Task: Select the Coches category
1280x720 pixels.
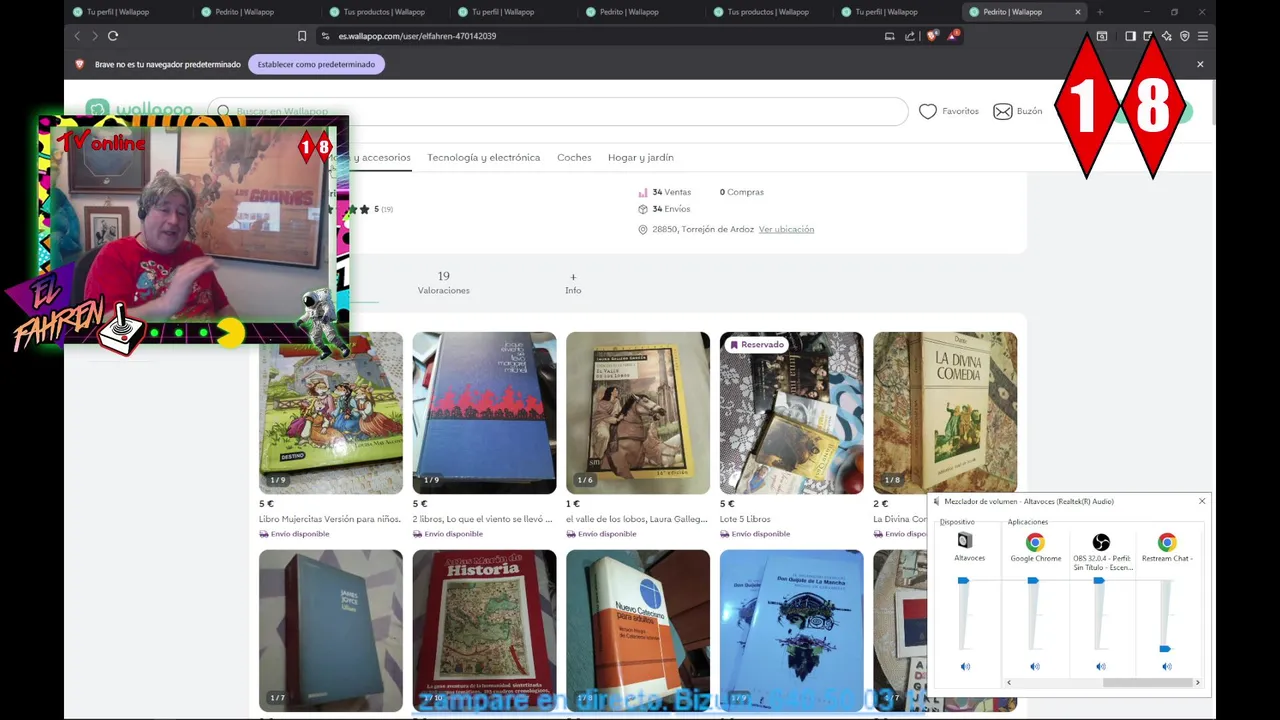Action: click(574, 157)
